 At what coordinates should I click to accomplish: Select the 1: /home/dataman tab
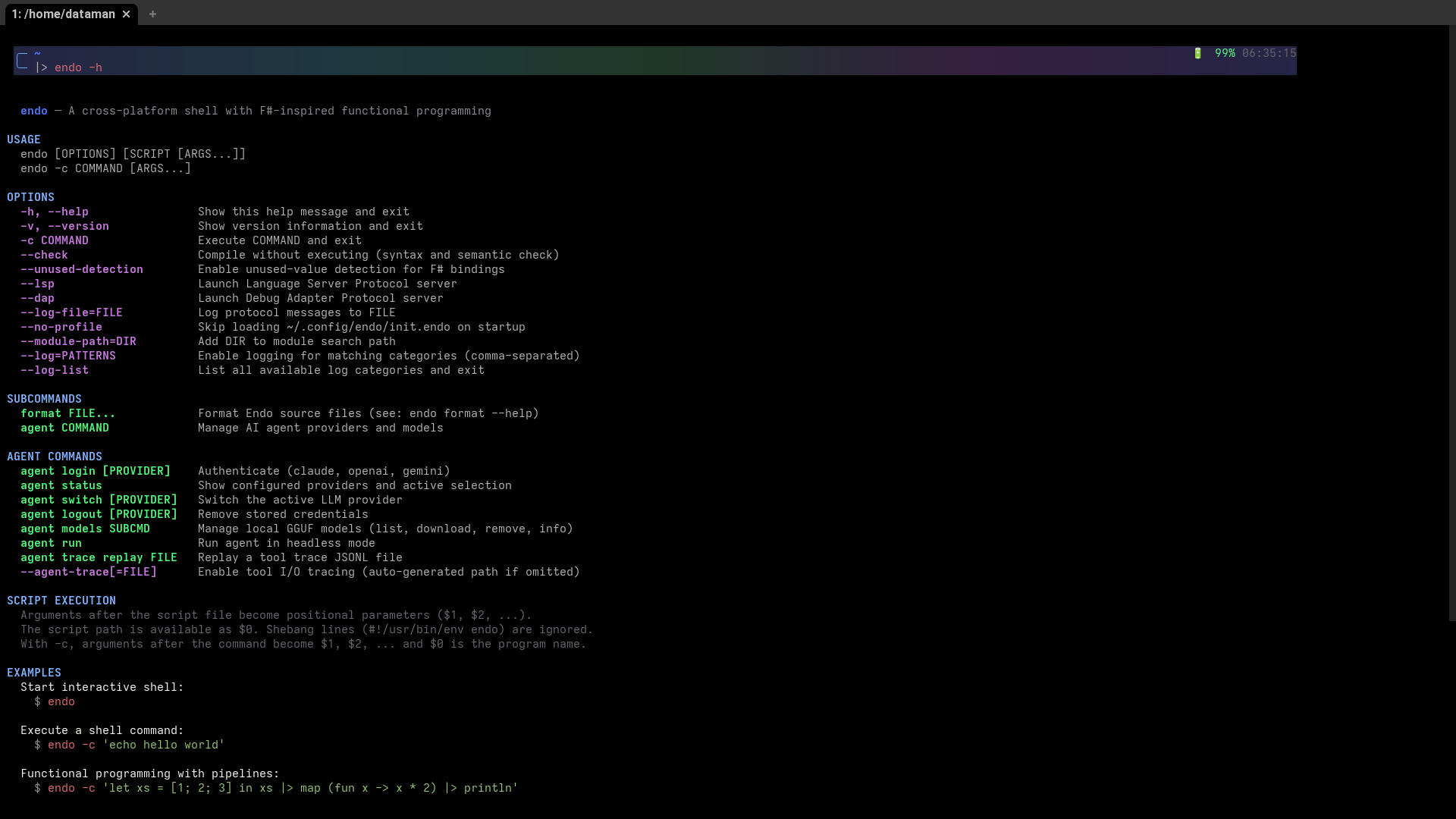(x=64, y=14)
